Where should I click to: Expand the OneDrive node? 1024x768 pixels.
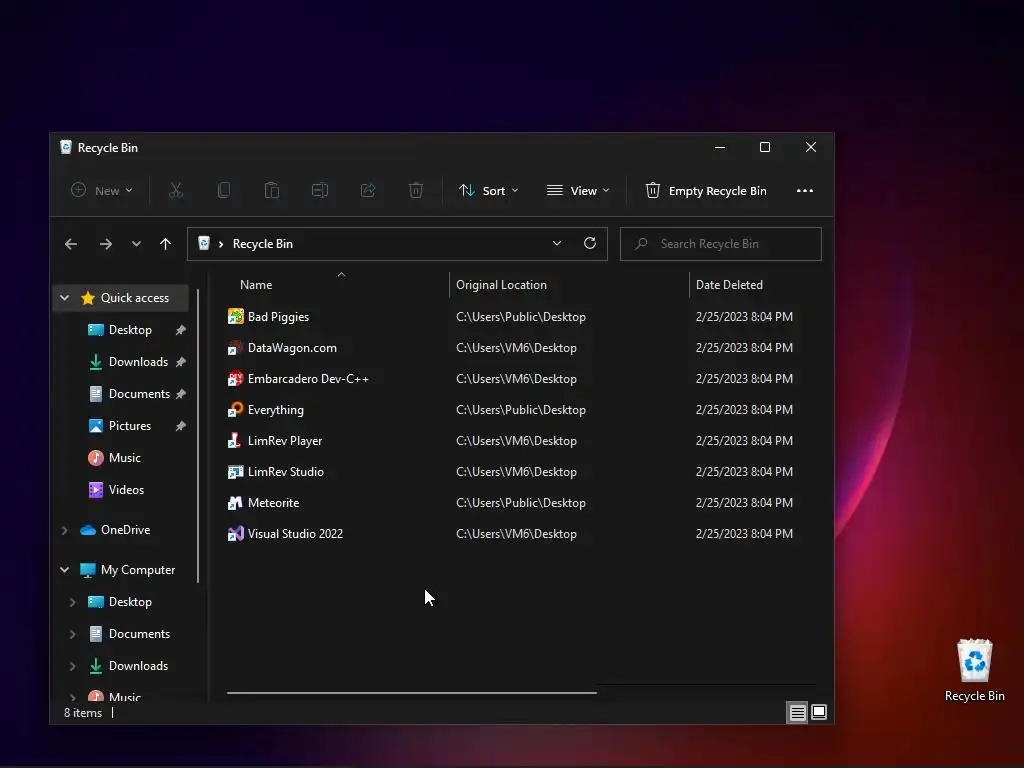click(x=65, y=530)
